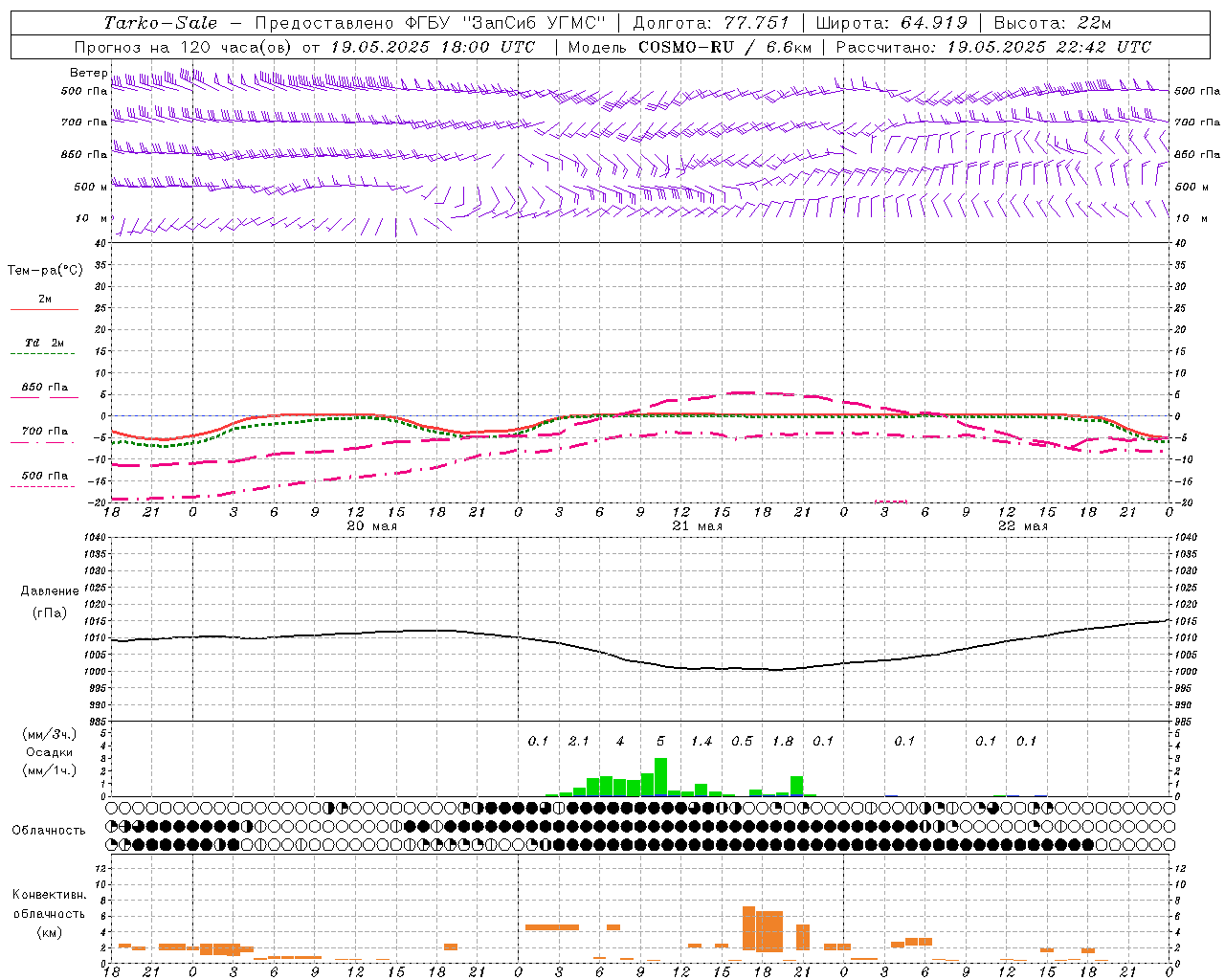
Task: Select the Тем-ра(°C) axis label
Action: pos(45,271)
